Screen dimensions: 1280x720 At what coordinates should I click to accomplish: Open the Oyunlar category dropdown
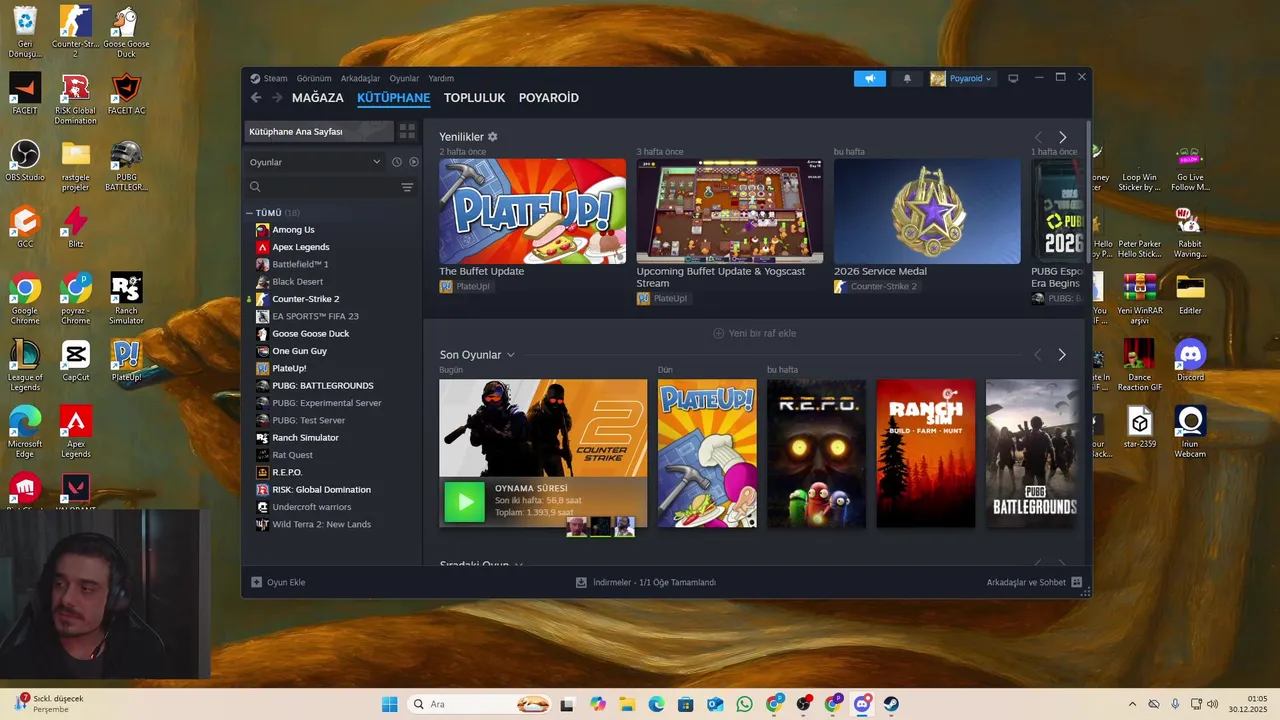click(315, 162)
